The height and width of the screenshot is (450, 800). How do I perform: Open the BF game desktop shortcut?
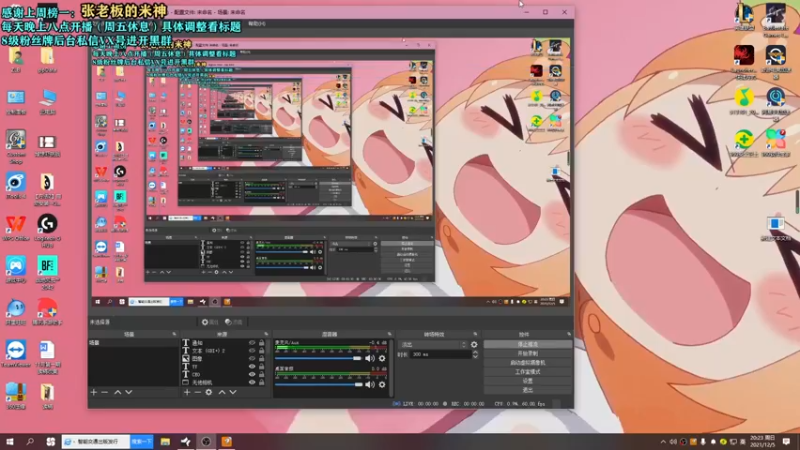pyautogui.click(x=47, y=272)
